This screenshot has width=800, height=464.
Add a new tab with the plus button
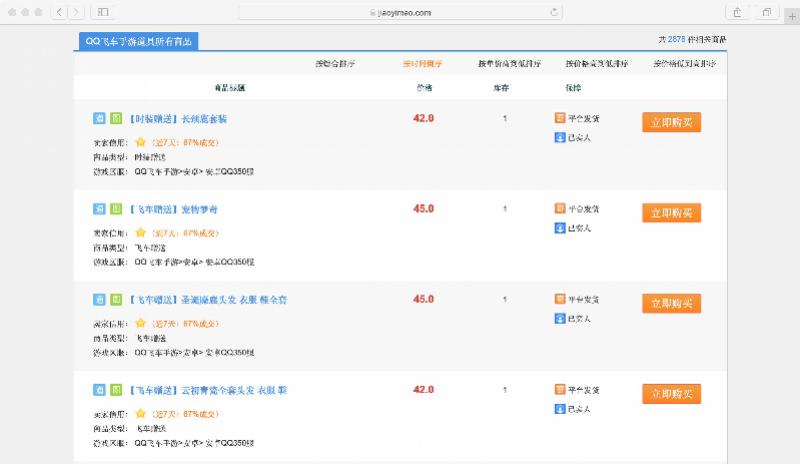click(792, 16)
